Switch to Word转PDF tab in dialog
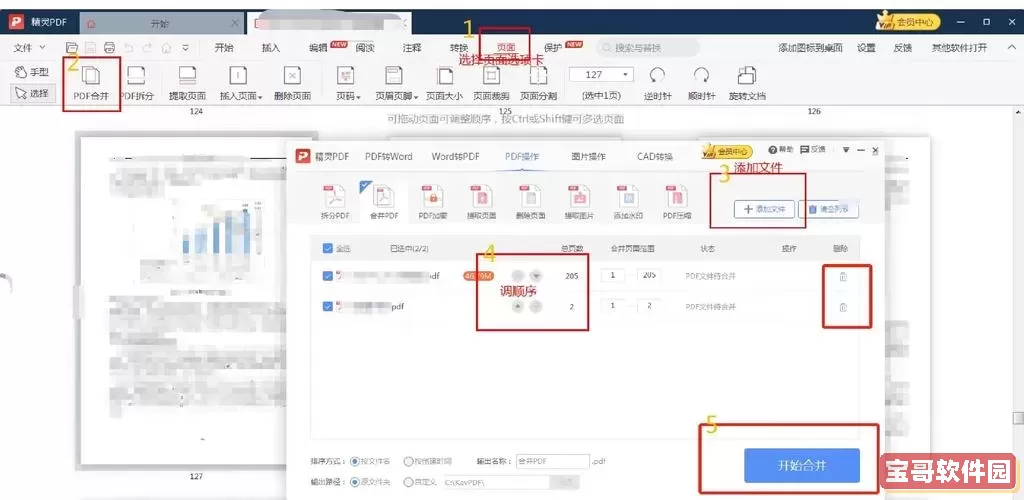The width and height of the screenshot is (1024, 500). point(456,157)
